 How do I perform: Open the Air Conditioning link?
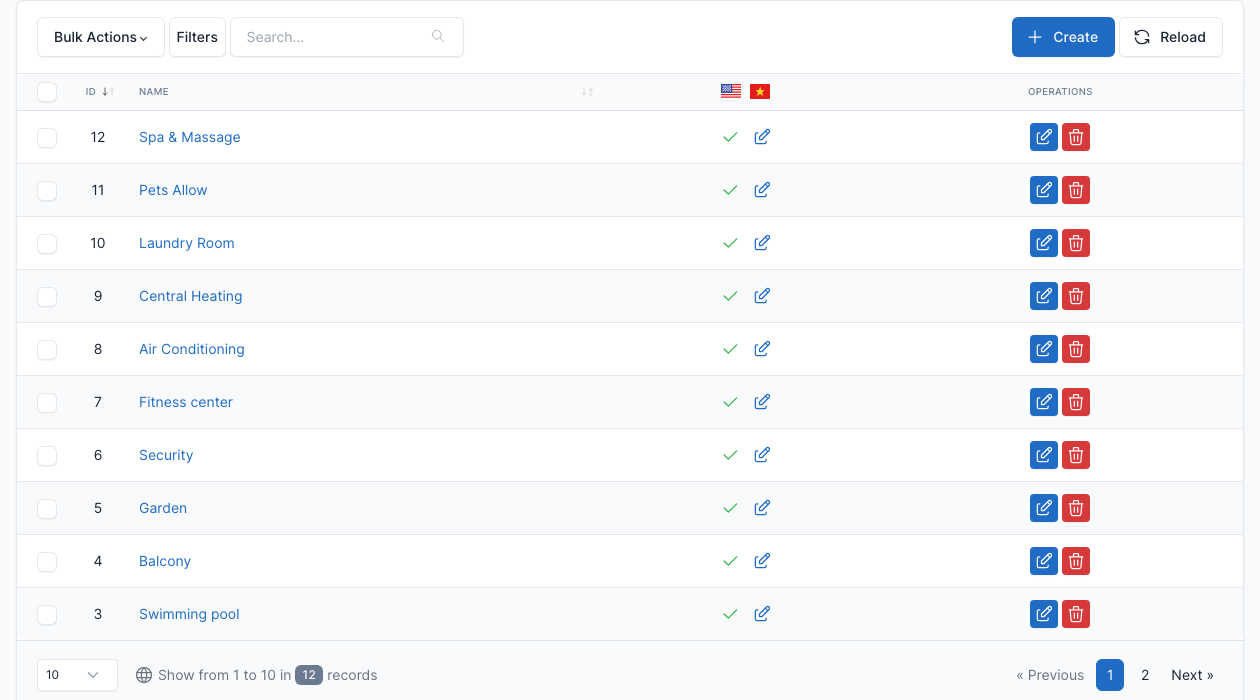[x=192, y=349]
